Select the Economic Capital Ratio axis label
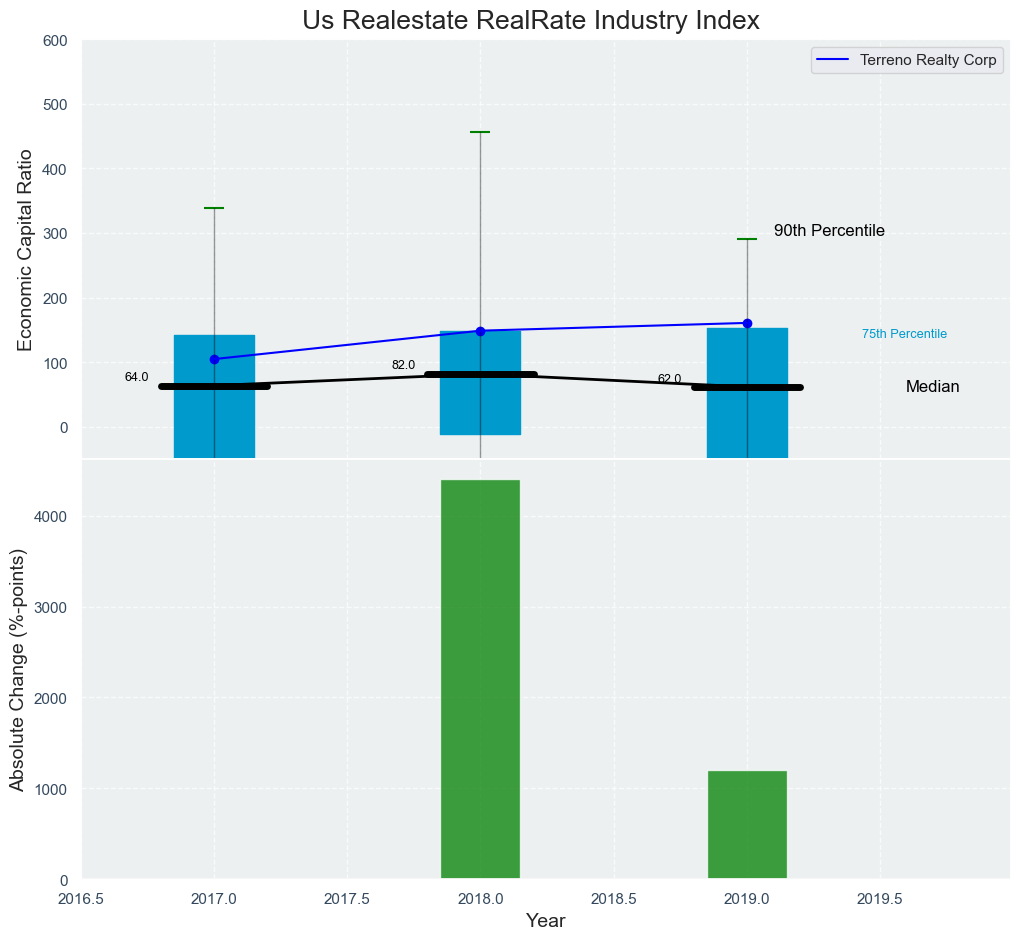 point(26,250)
